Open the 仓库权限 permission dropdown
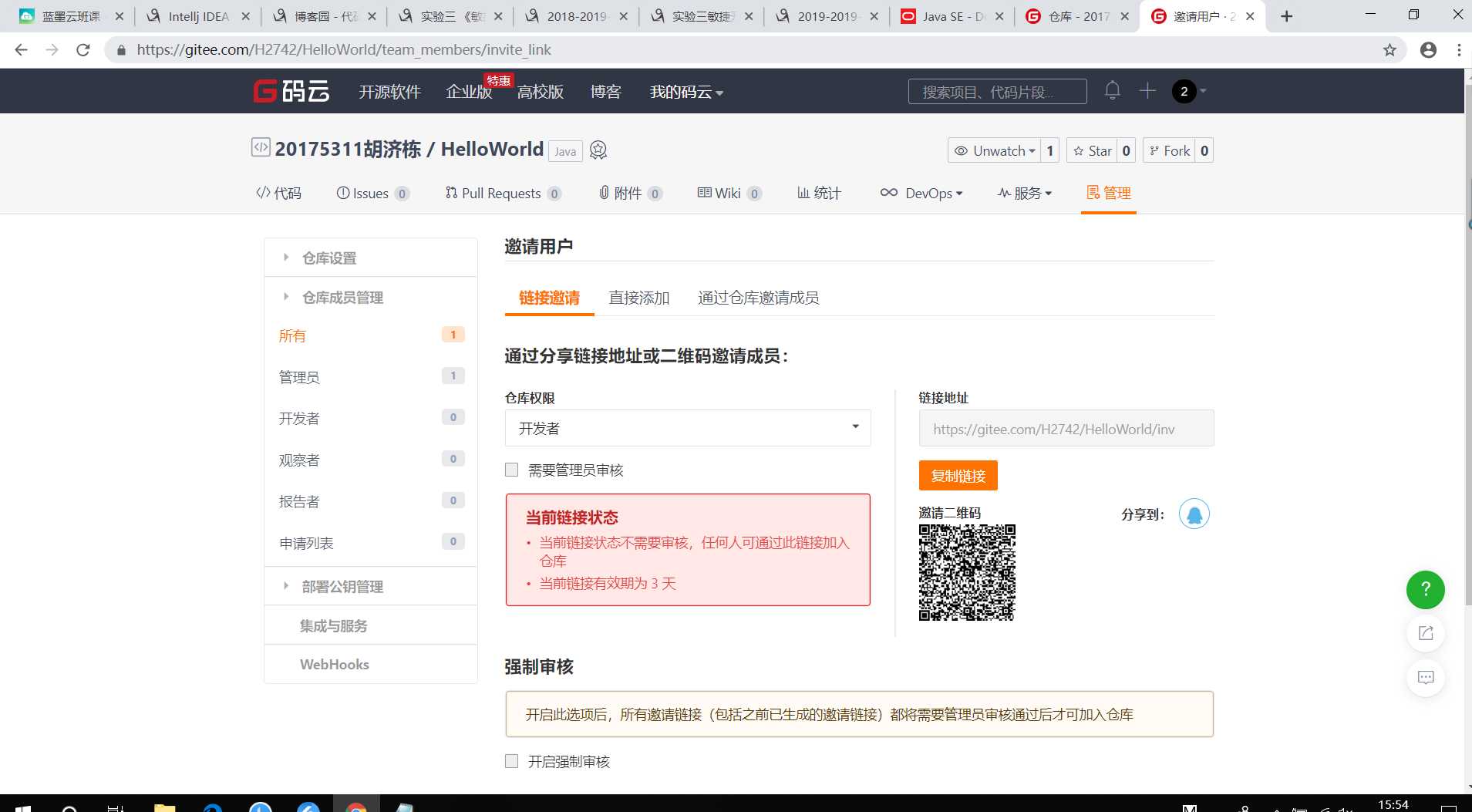 [685, 427]
